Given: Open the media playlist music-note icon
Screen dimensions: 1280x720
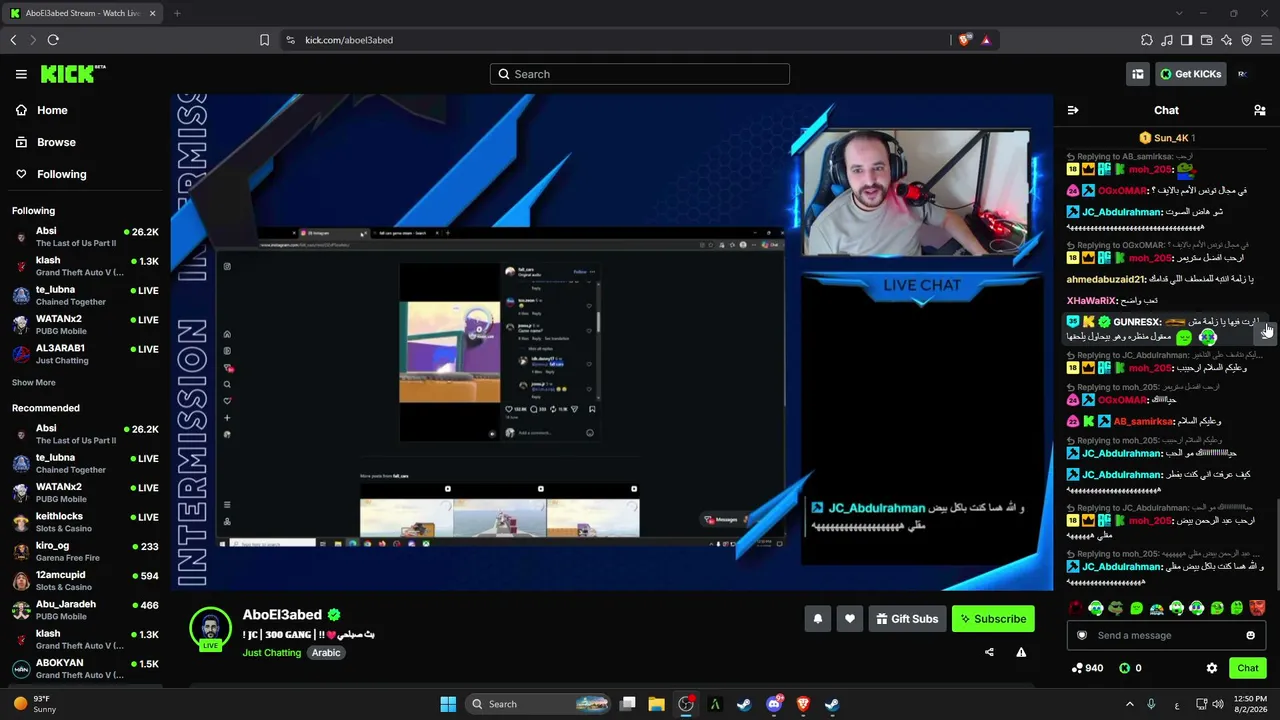Looking at the screenshot, I should (1167, 40).
